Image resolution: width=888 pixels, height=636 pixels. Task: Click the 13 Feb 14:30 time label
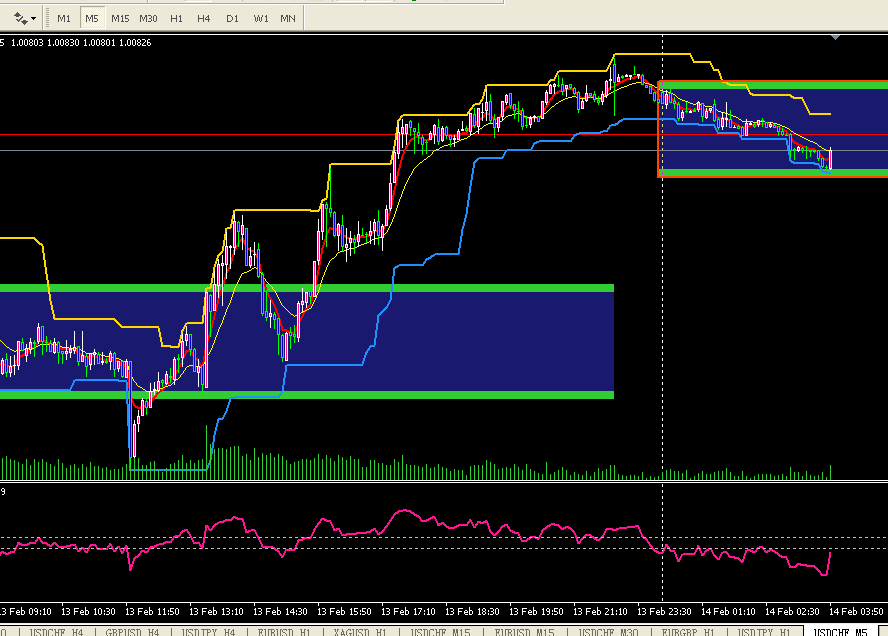280,612
